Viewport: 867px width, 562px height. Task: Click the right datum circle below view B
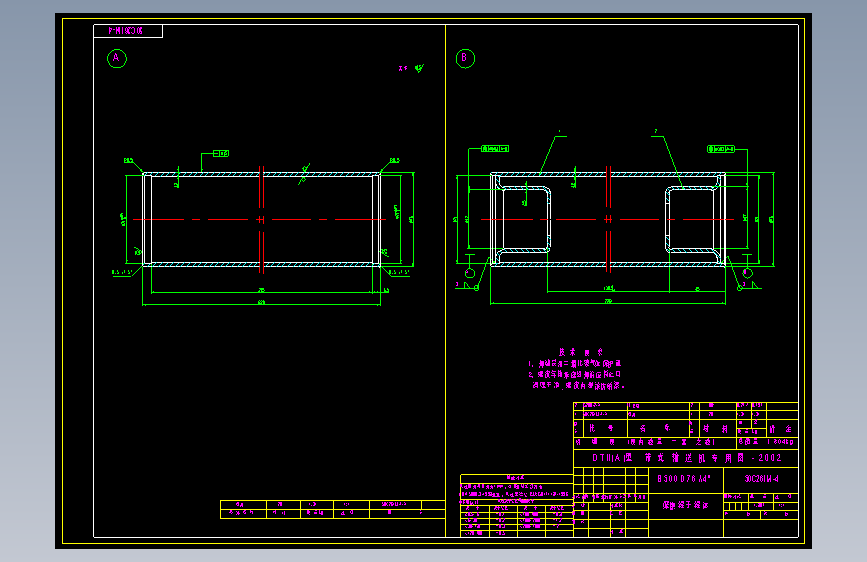point(747,273)
